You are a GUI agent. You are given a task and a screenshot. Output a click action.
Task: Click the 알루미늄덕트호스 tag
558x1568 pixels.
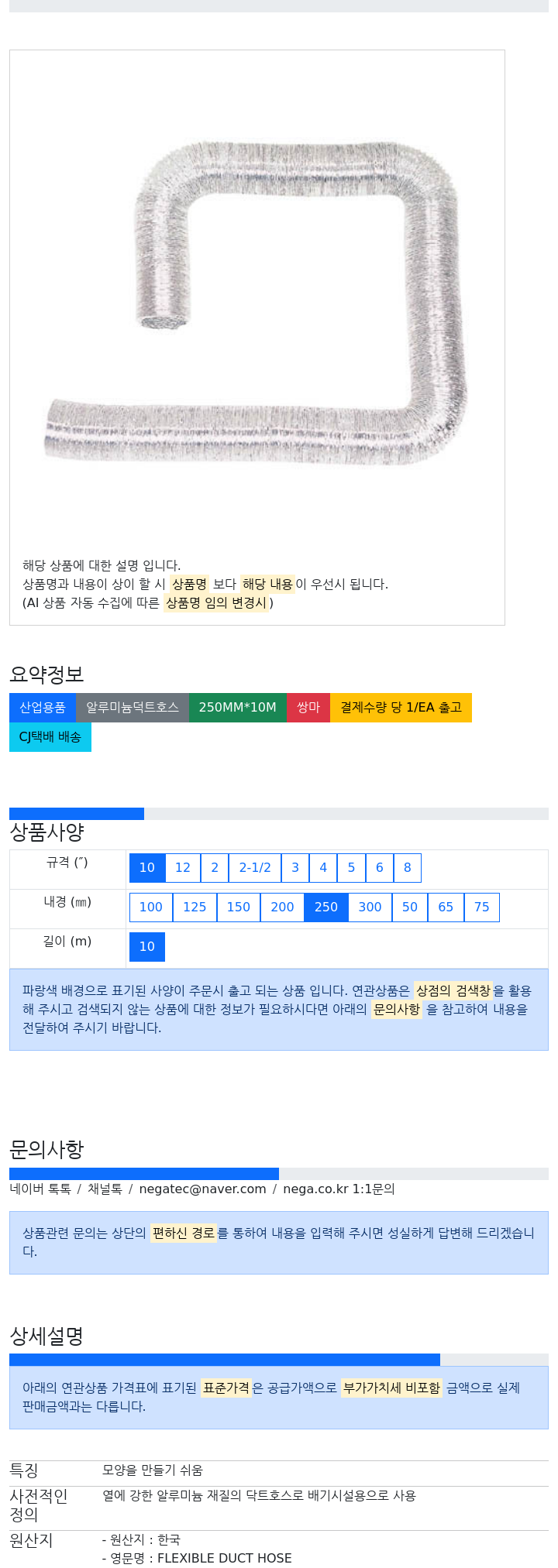[133, 708]
